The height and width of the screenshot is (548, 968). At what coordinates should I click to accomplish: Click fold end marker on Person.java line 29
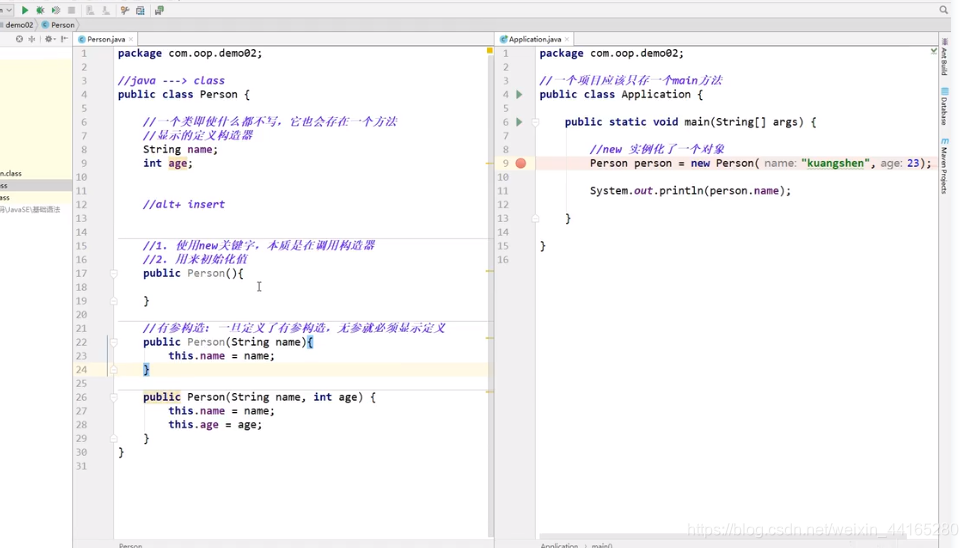tap(114, 439)
